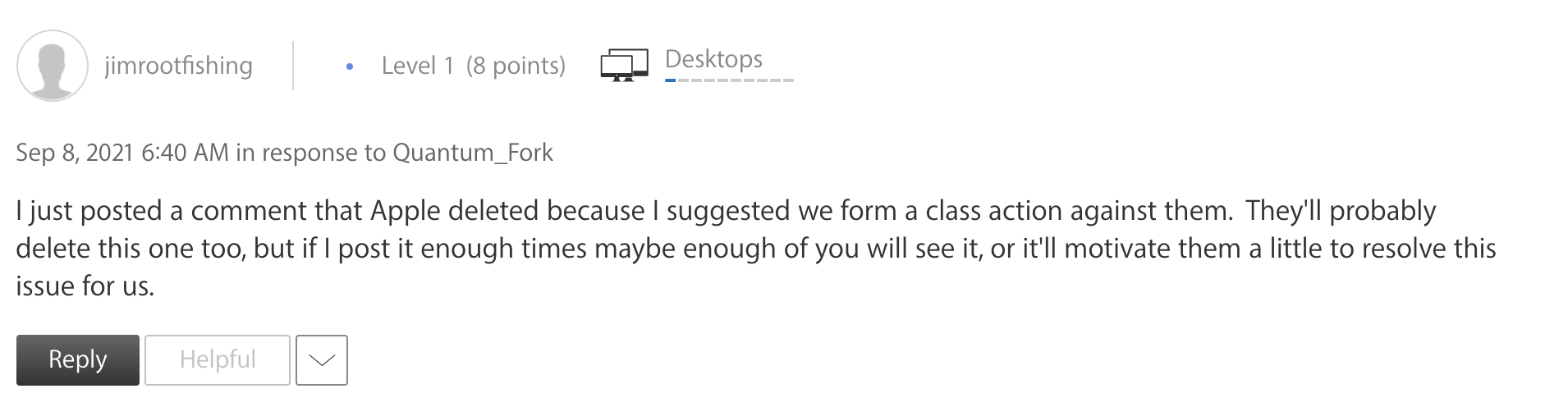Open the Desktops specialty label
The height and width of the screenshot is (407, 1568).
click(x=713, y=59)
